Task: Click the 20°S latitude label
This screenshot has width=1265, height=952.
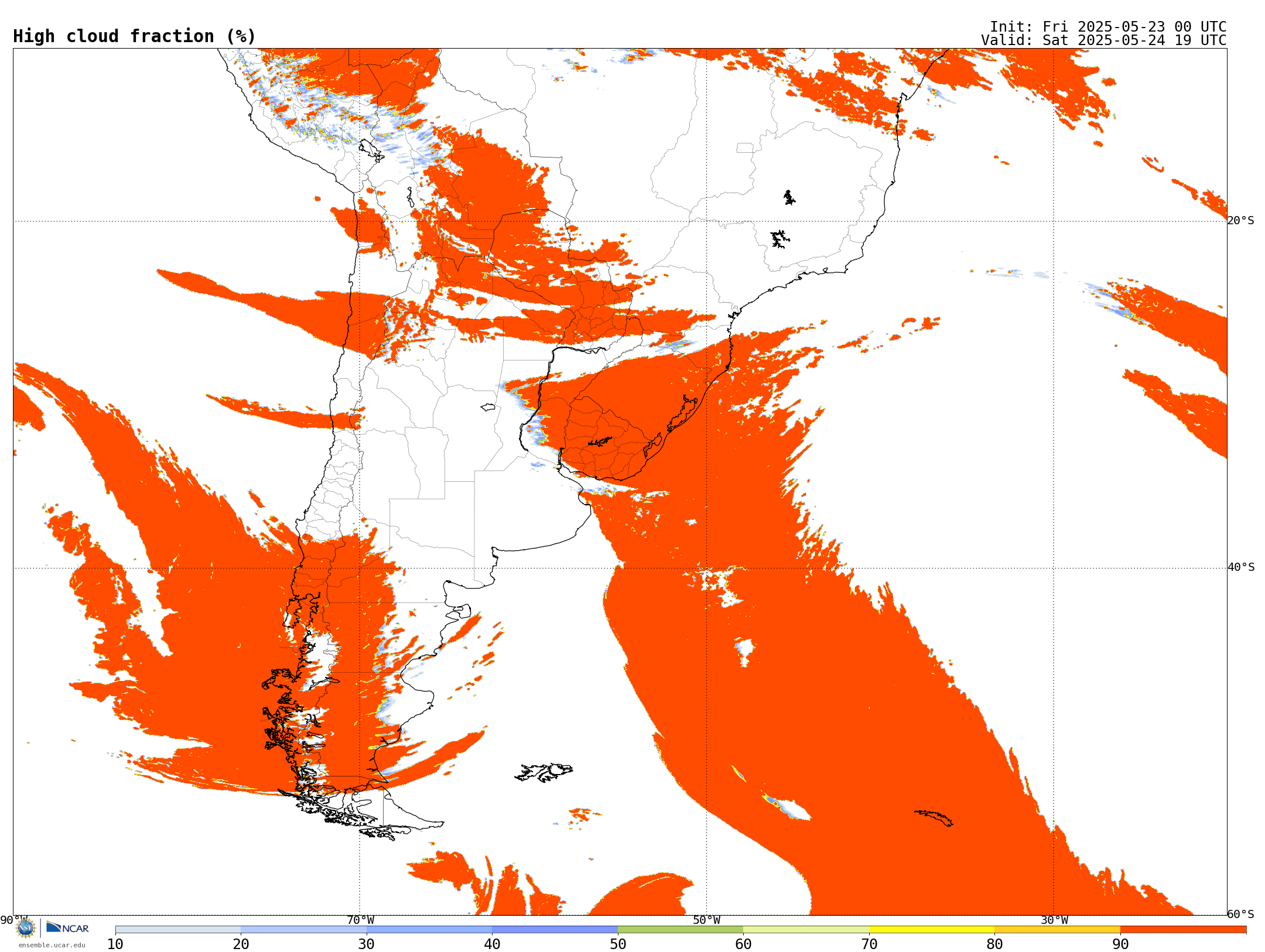Action: (1241, 221)
